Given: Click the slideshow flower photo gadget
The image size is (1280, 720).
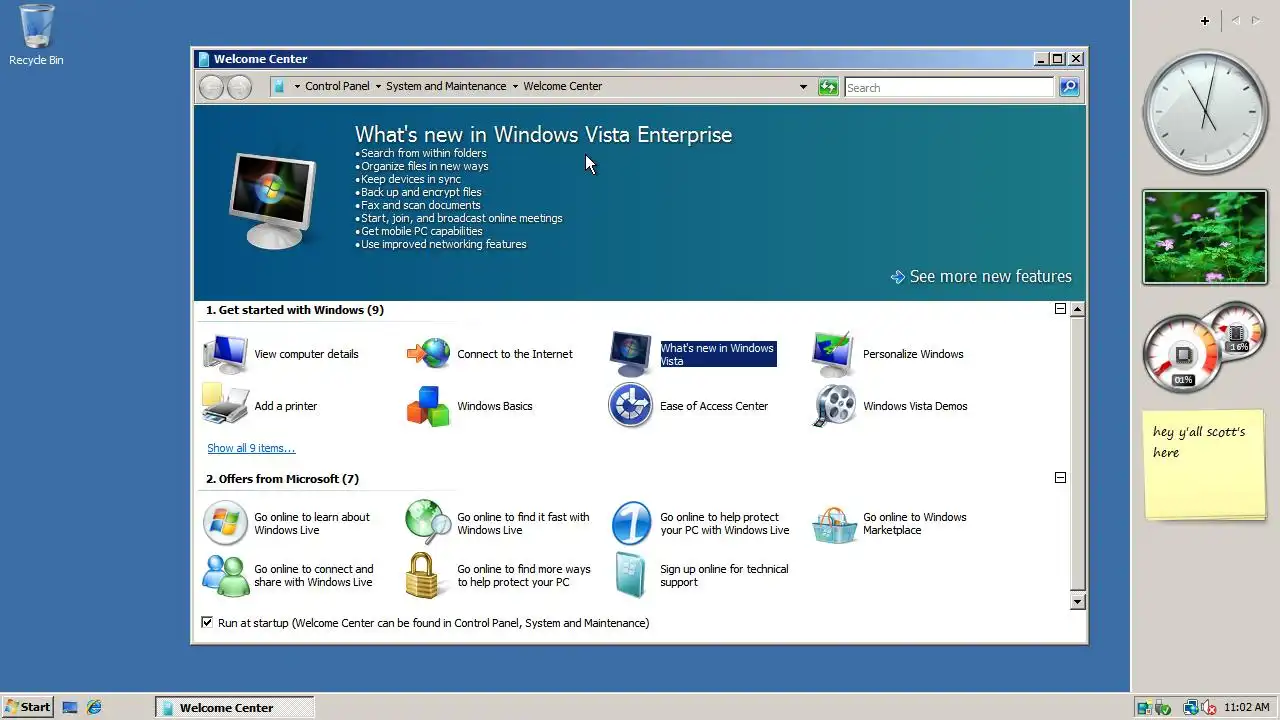Looking at the screenshot, I should [x=1205, y=237].
